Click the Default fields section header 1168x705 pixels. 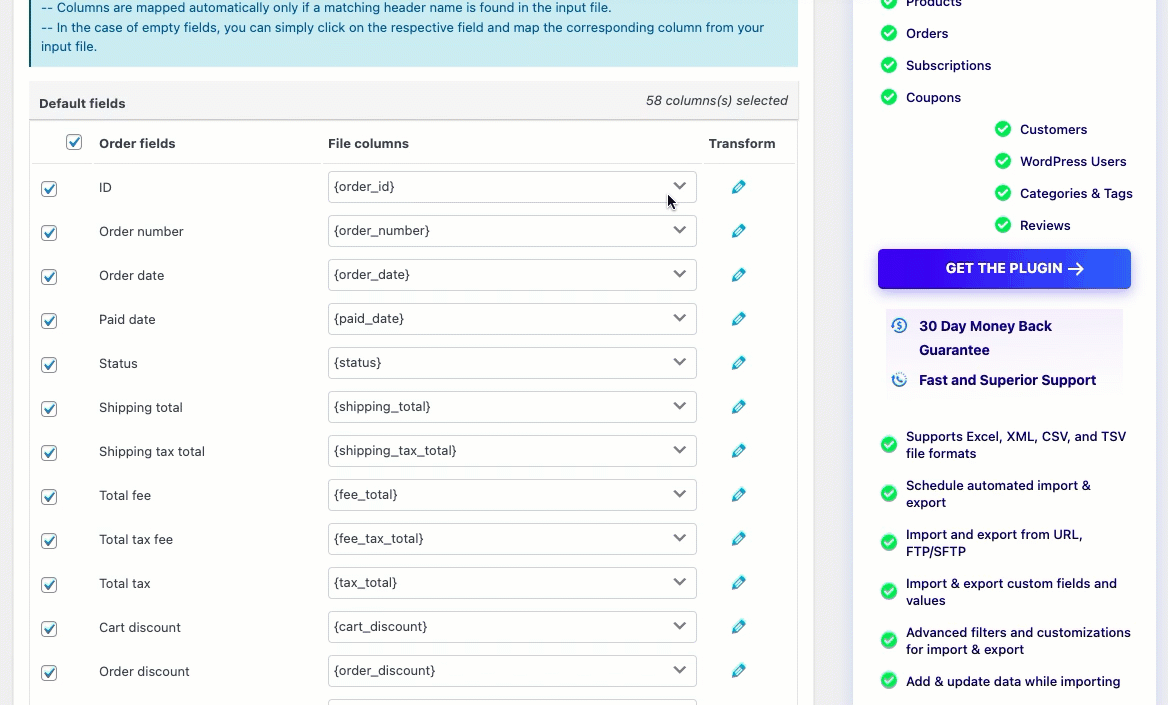pos(82,103)
